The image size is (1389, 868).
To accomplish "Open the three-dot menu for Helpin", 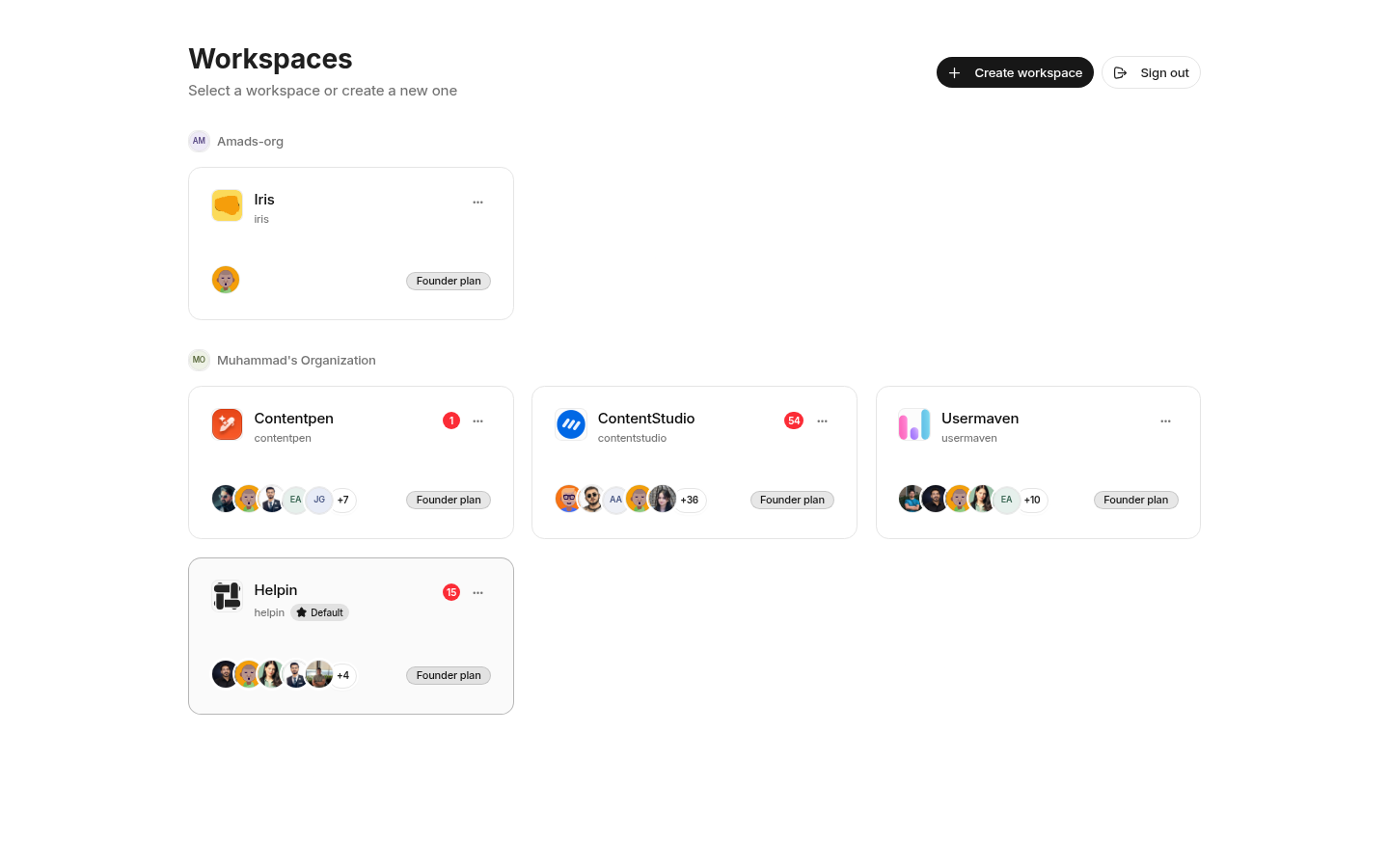I will 477,593.
